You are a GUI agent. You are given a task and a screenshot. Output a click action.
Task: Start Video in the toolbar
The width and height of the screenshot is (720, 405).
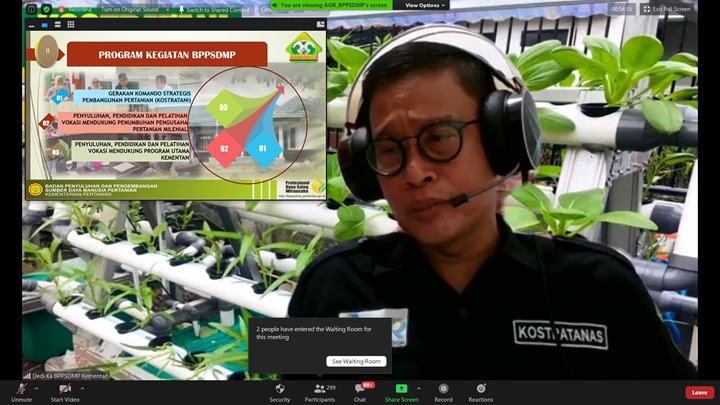pyautogui.click(x=65, y=393)
